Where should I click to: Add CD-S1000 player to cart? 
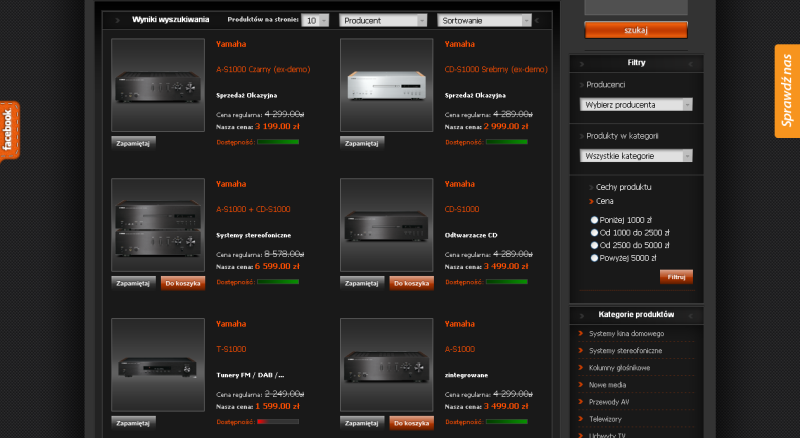point(411,283)
